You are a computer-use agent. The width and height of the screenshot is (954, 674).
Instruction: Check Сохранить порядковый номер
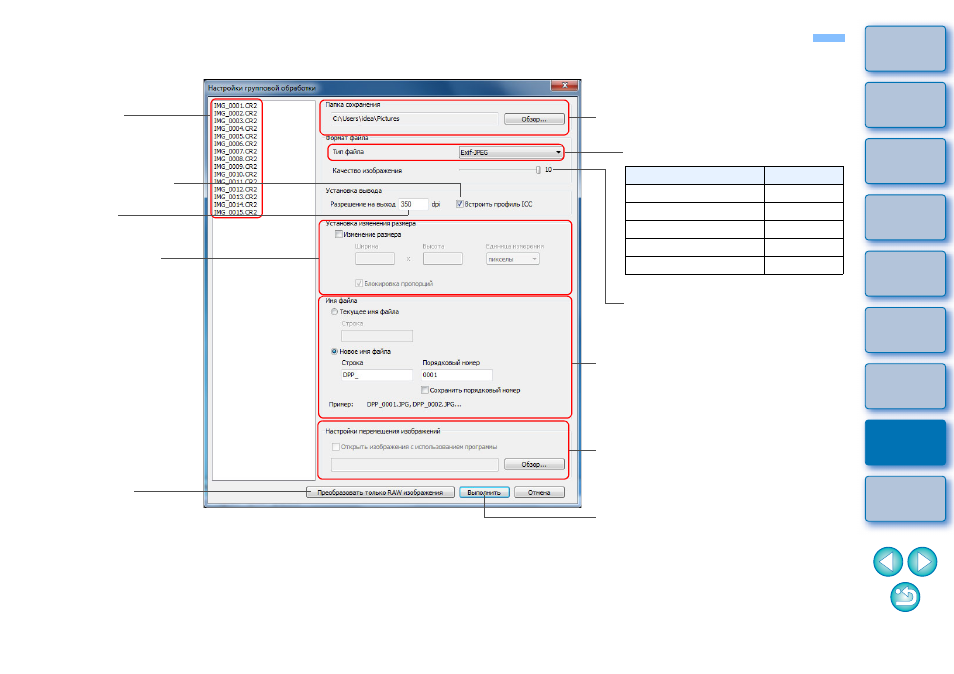tap(425, 391)
